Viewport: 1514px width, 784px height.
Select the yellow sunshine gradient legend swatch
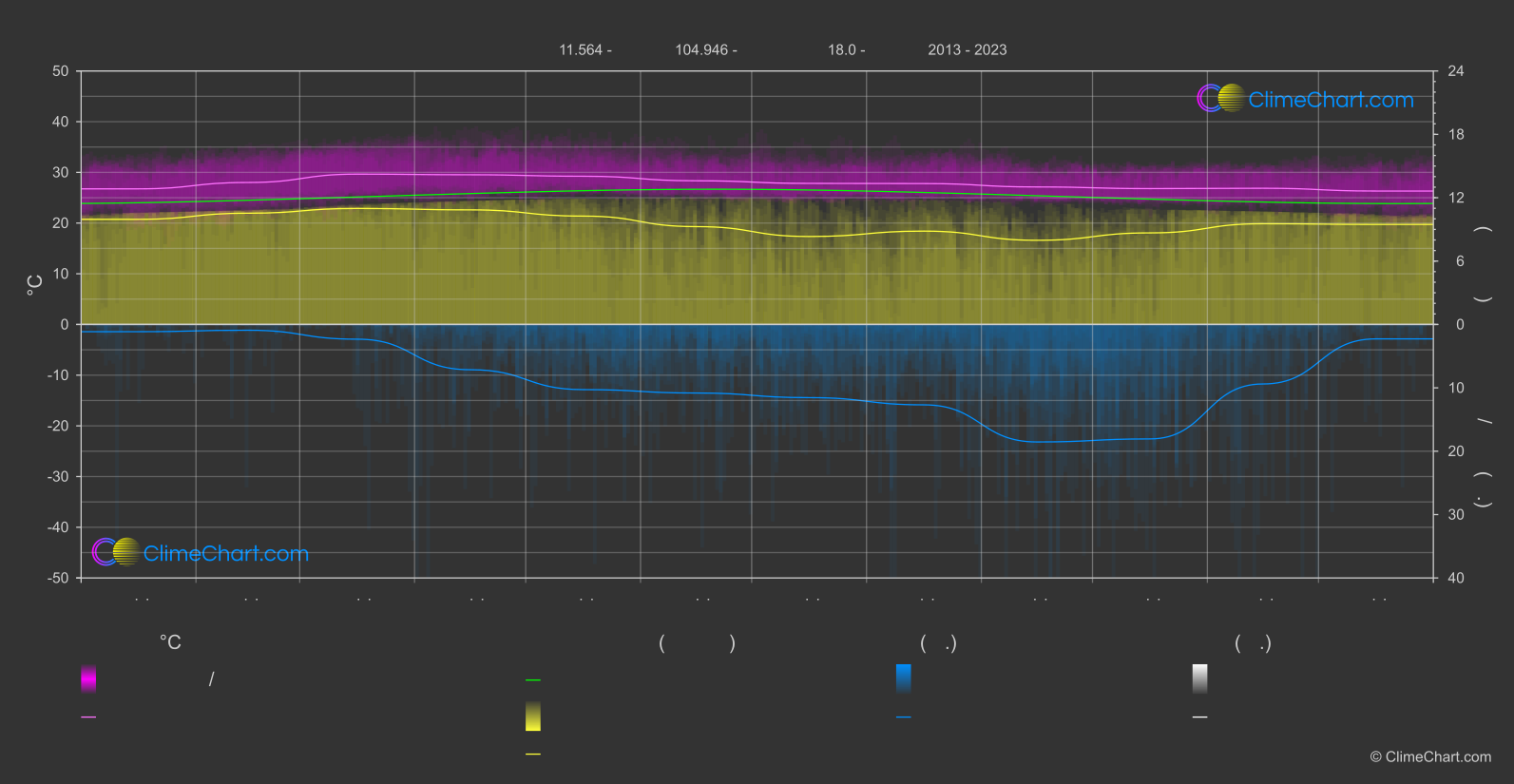tap(533, 717)
